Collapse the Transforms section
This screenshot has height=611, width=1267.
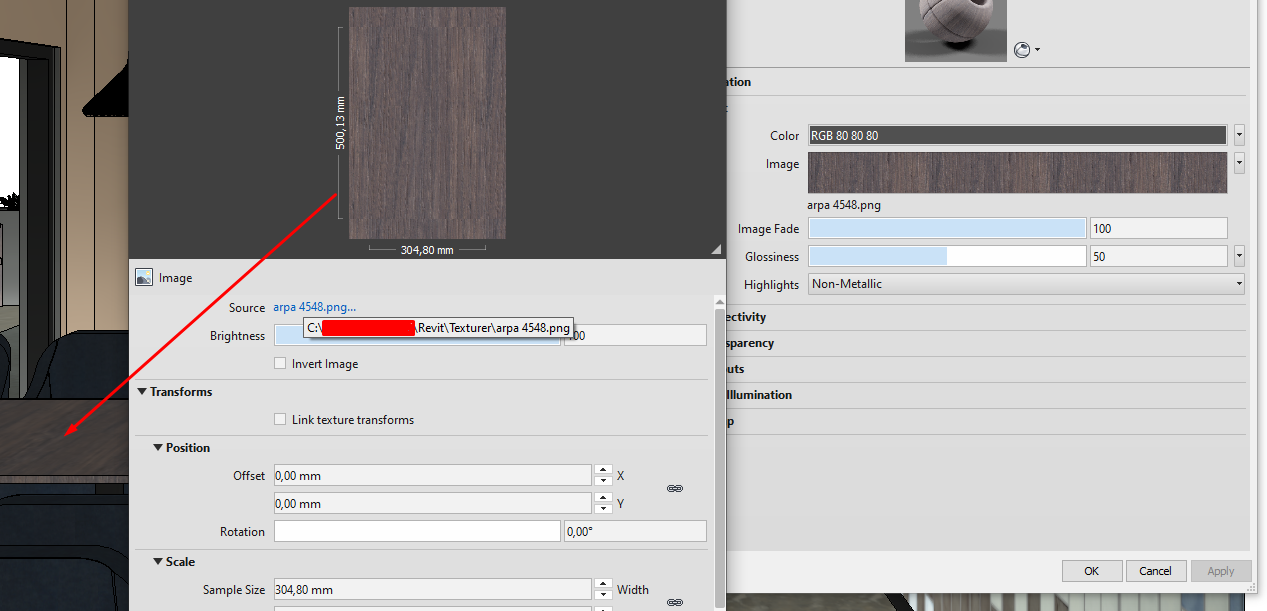141,391
